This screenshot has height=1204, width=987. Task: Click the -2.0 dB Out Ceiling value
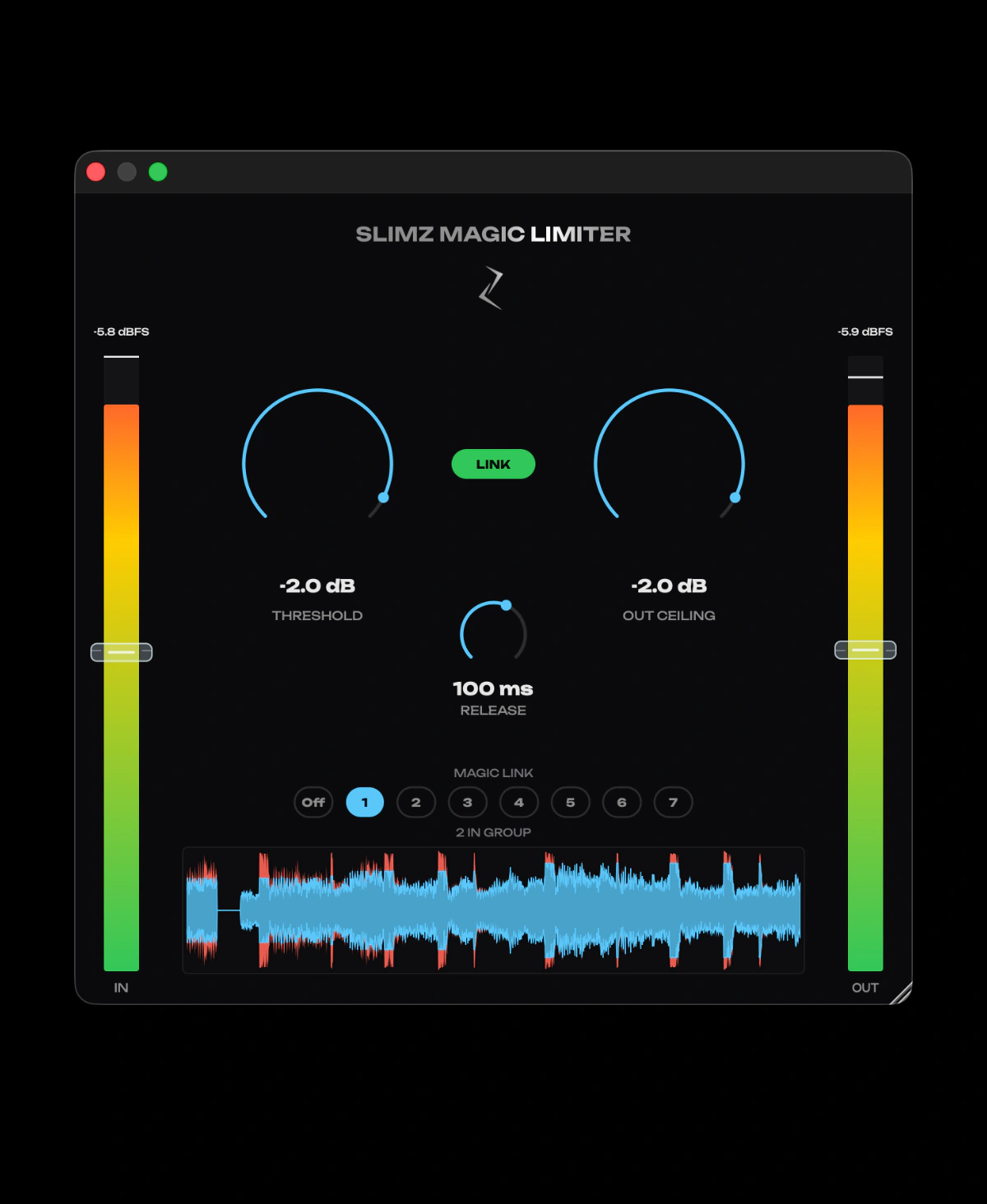tap(670, 586)
